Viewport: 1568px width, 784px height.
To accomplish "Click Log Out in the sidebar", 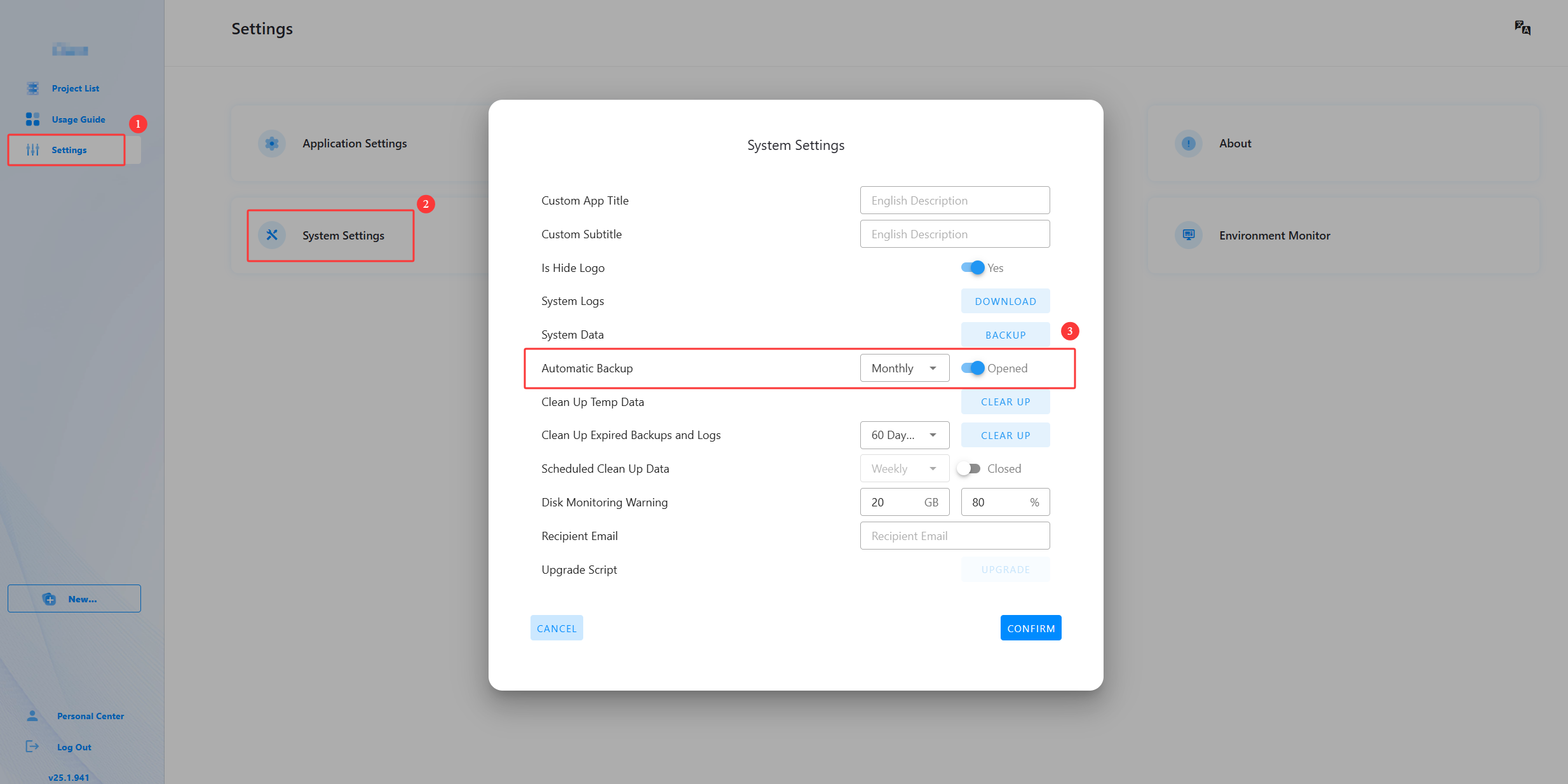I will pos(74,747).
